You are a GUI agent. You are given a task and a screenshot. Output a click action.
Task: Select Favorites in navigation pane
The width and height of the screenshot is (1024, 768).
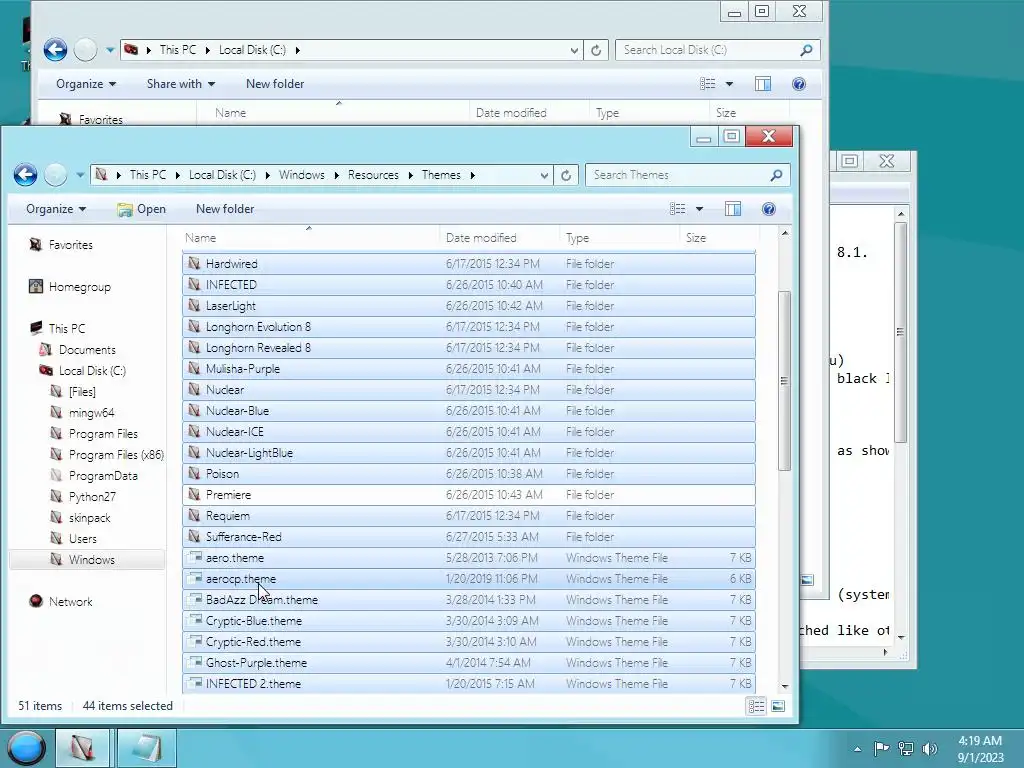(71, 245)
